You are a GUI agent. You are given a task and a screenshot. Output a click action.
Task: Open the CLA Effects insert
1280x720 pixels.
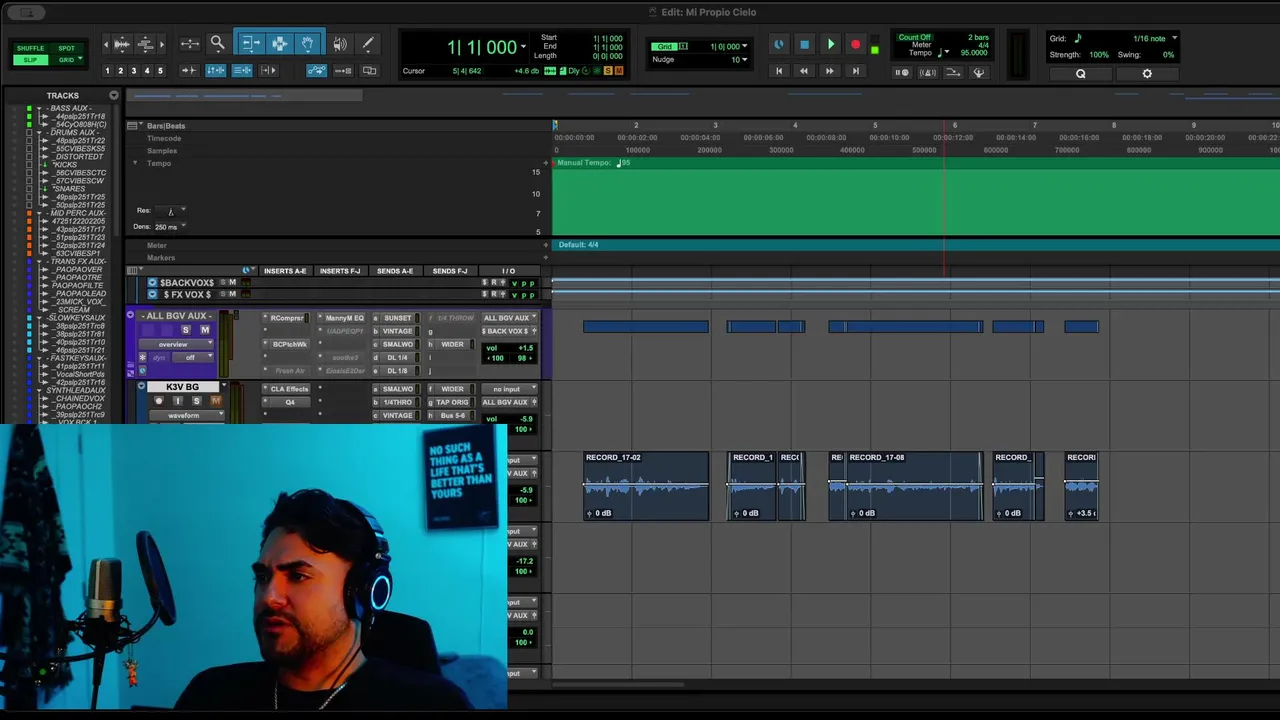pyautogui.click(x=289, y=389)
